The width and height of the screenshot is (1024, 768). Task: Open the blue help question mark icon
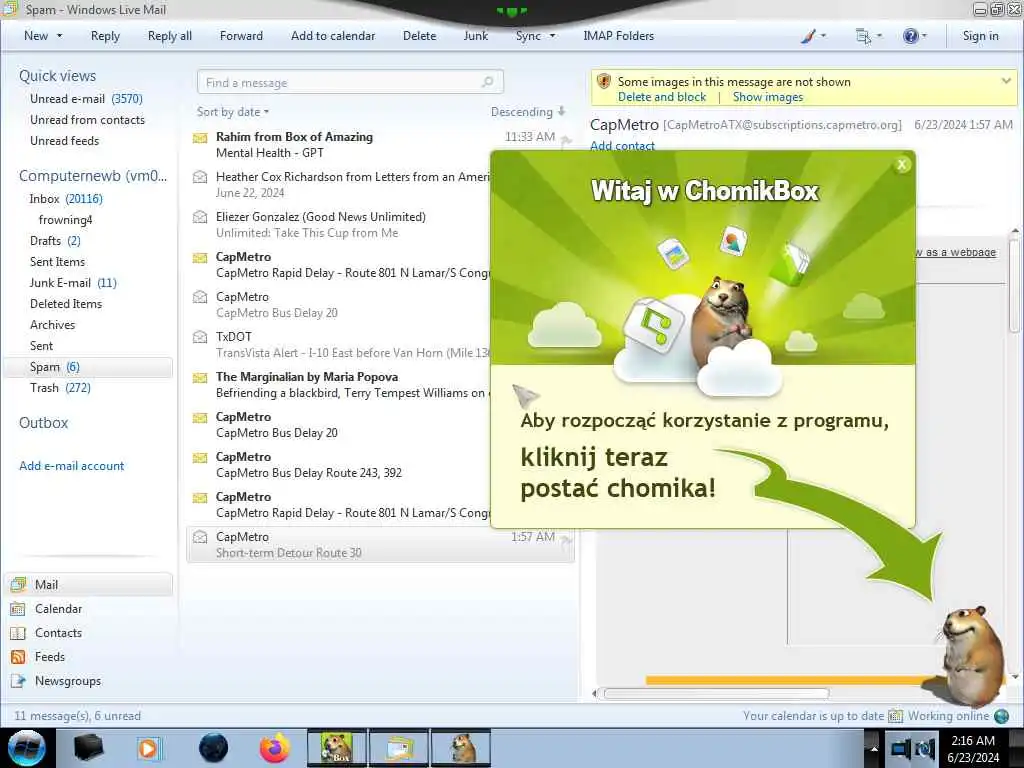click(910, 36)
